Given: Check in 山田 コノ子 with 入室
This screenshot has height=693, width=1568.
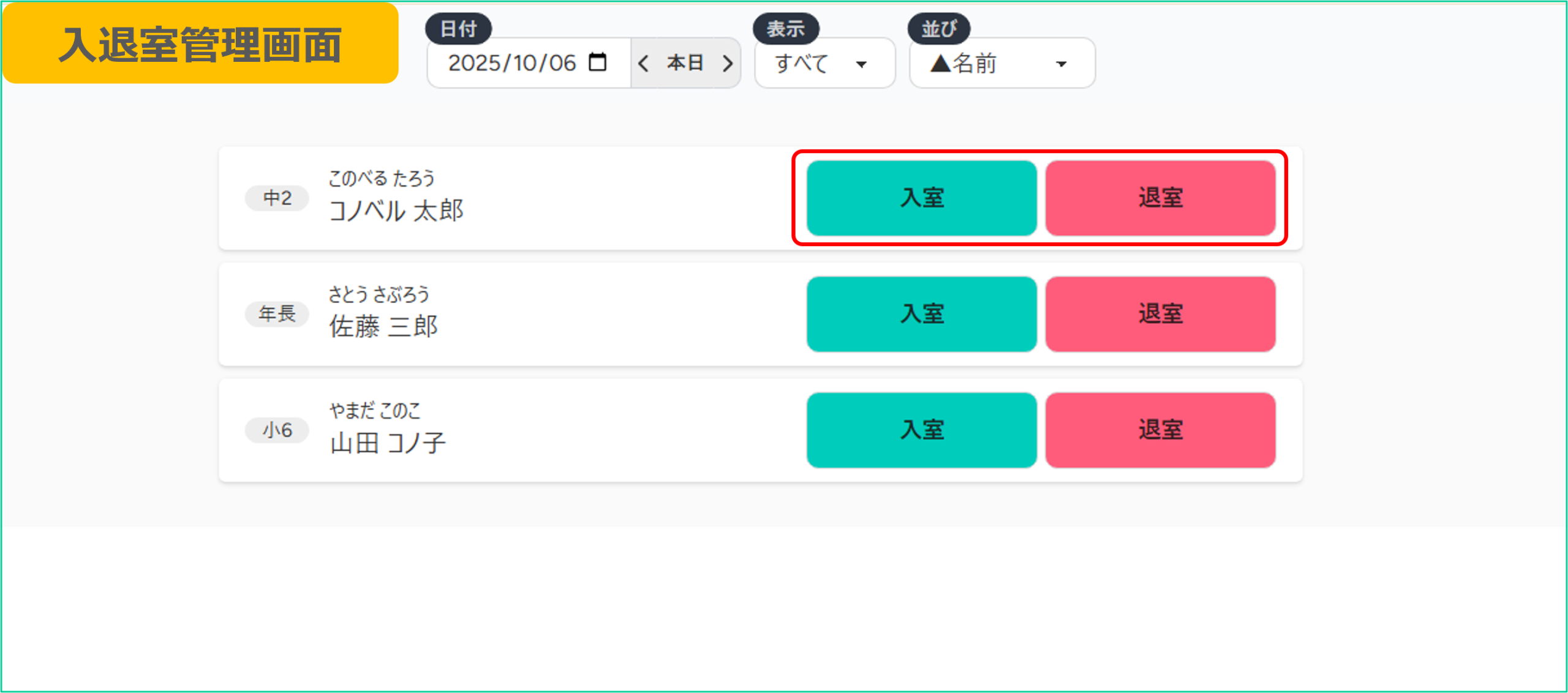Looking at the screenshot, I should click(921, 430).
